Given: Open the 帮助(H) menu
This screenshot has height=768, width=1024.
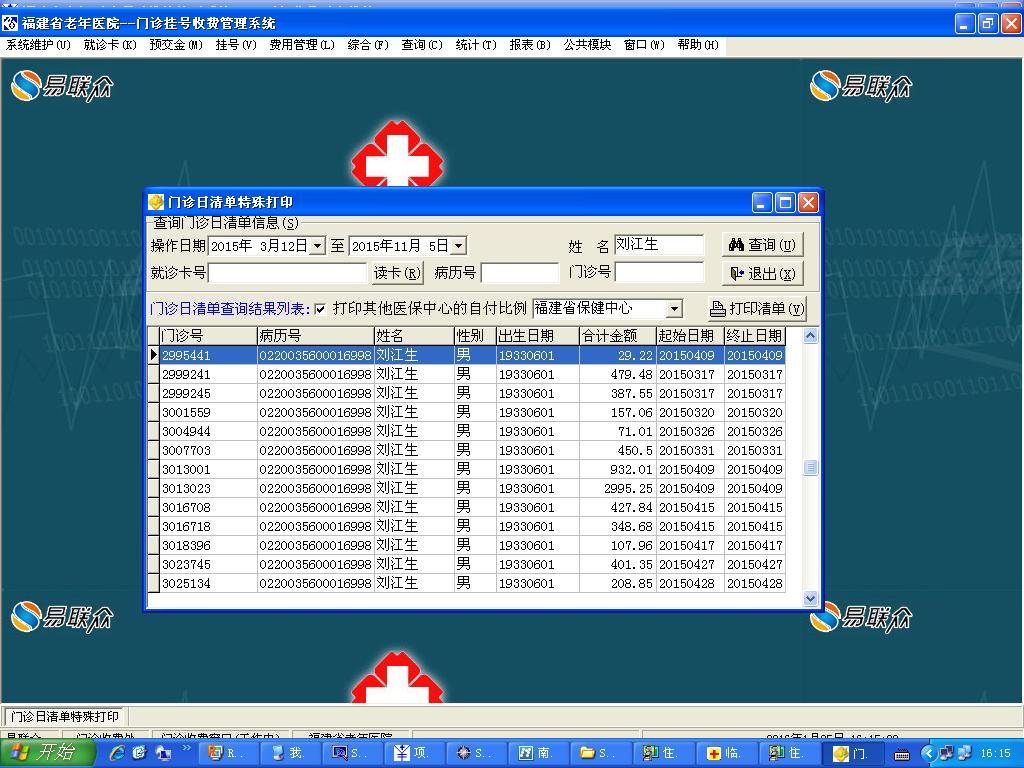Looking at the screenshot, I should click(x=697, y=44).
